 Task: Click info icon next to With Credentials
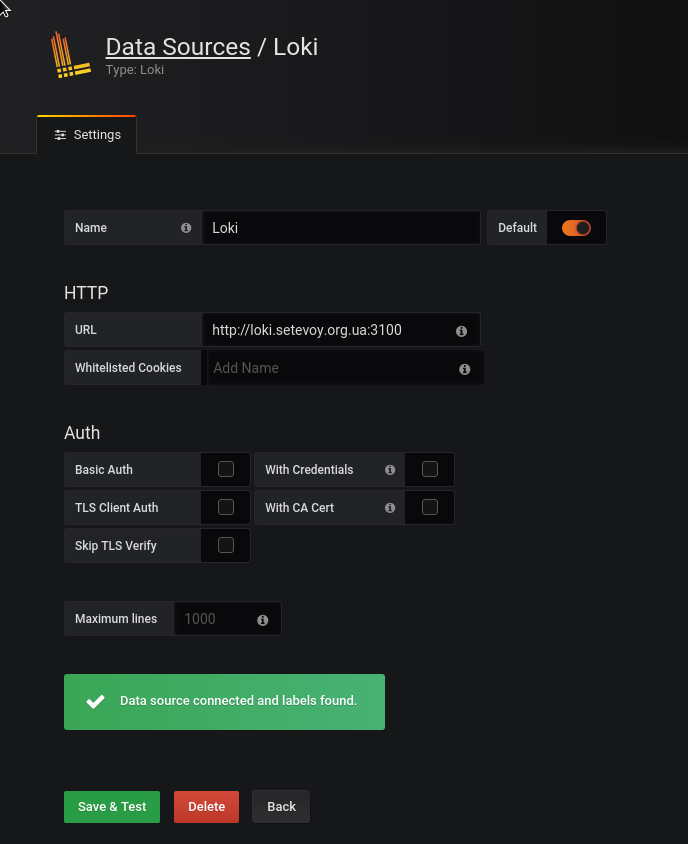390,470
